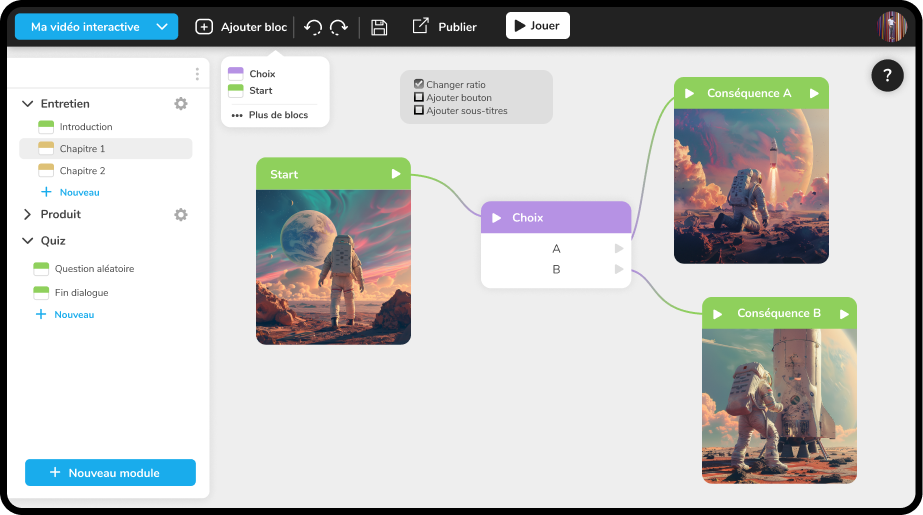Click the user avatar in top right
Image resolution: width=923 pixels, height=515 pixels.
click(892, 27)
